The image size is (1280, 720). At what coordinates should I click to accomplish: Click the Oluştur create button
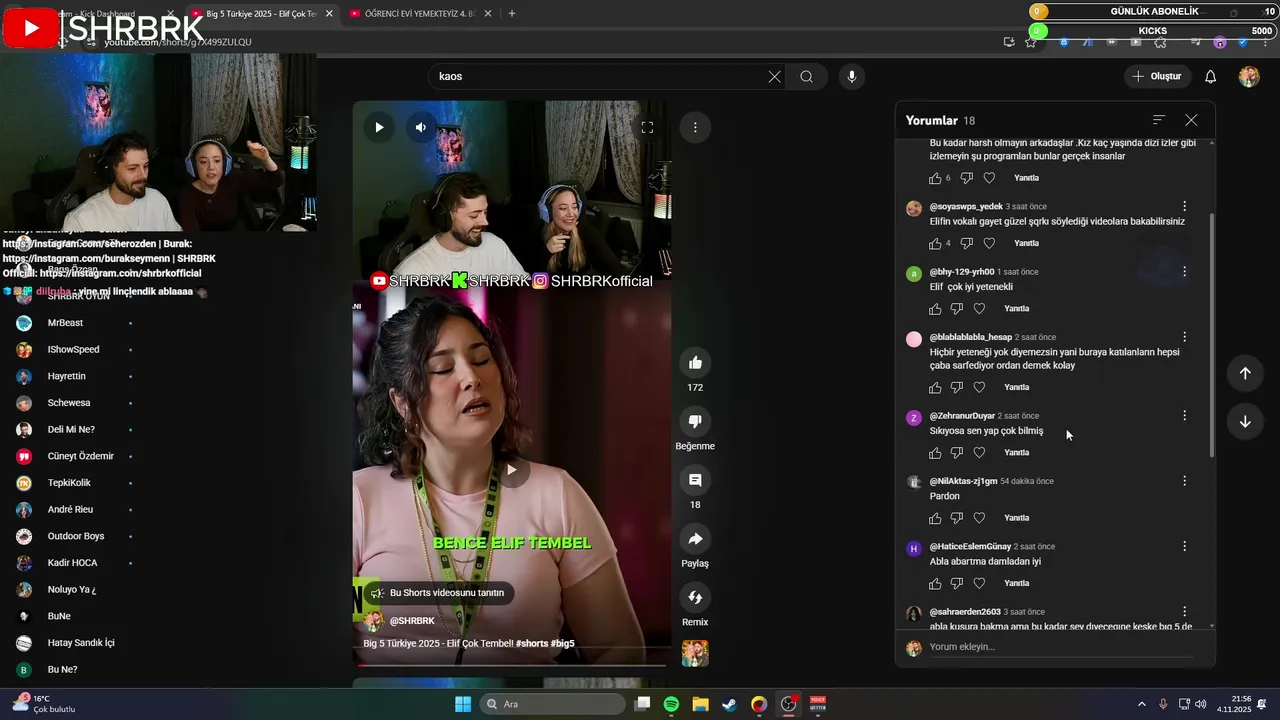[x=1157, y=77]
